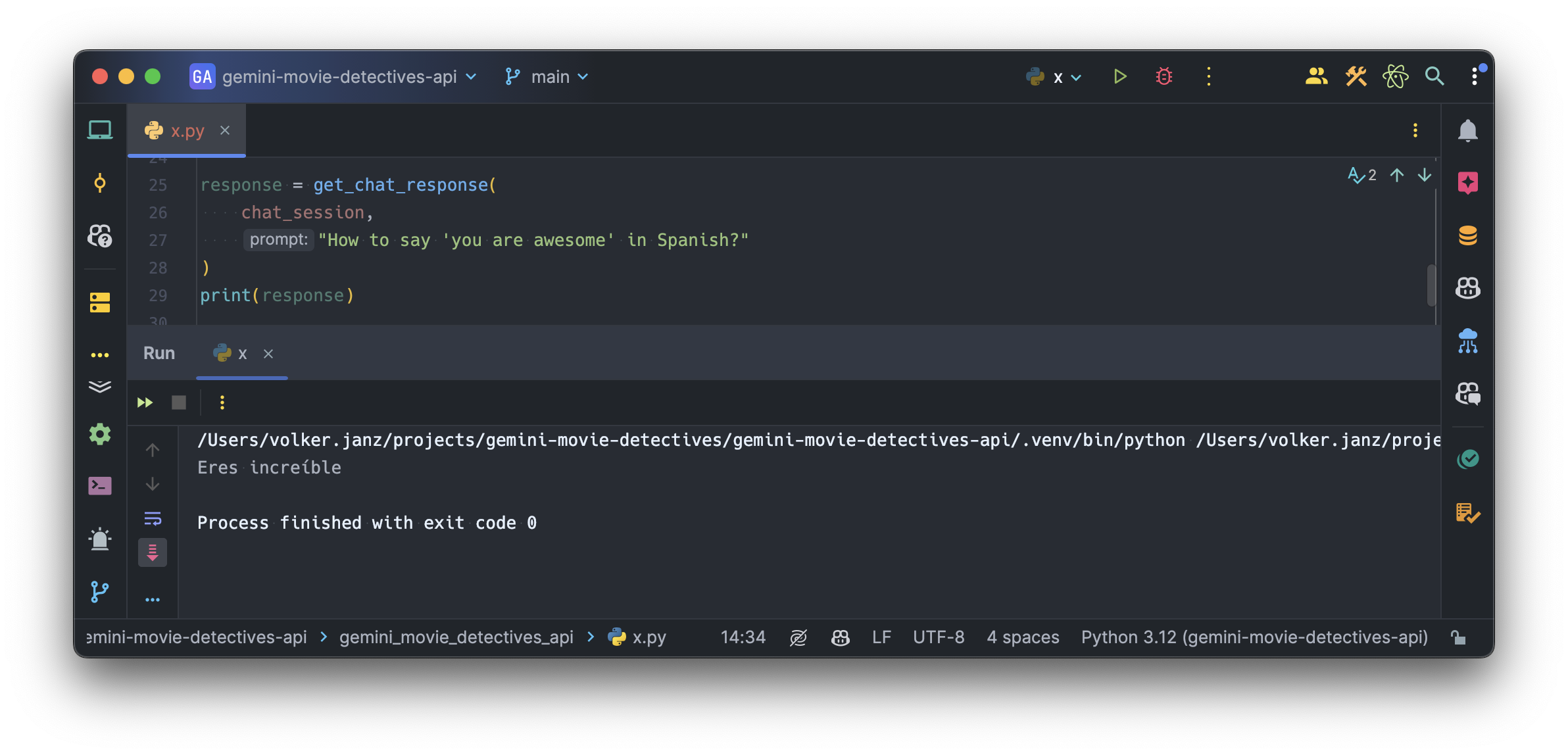Open the Terminal tool window
This screenshot has width=1568, height=755.
(x=100, y=486)
